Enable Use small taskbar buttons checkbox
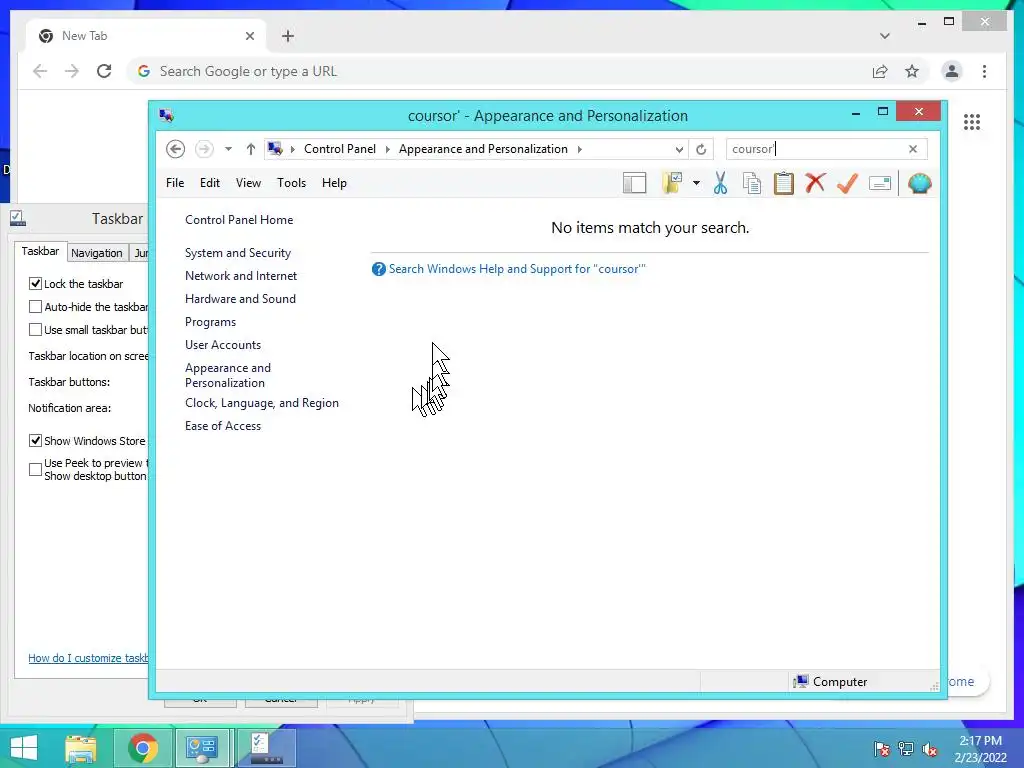This screenshot has width=1024, height=768. point(35,330)
